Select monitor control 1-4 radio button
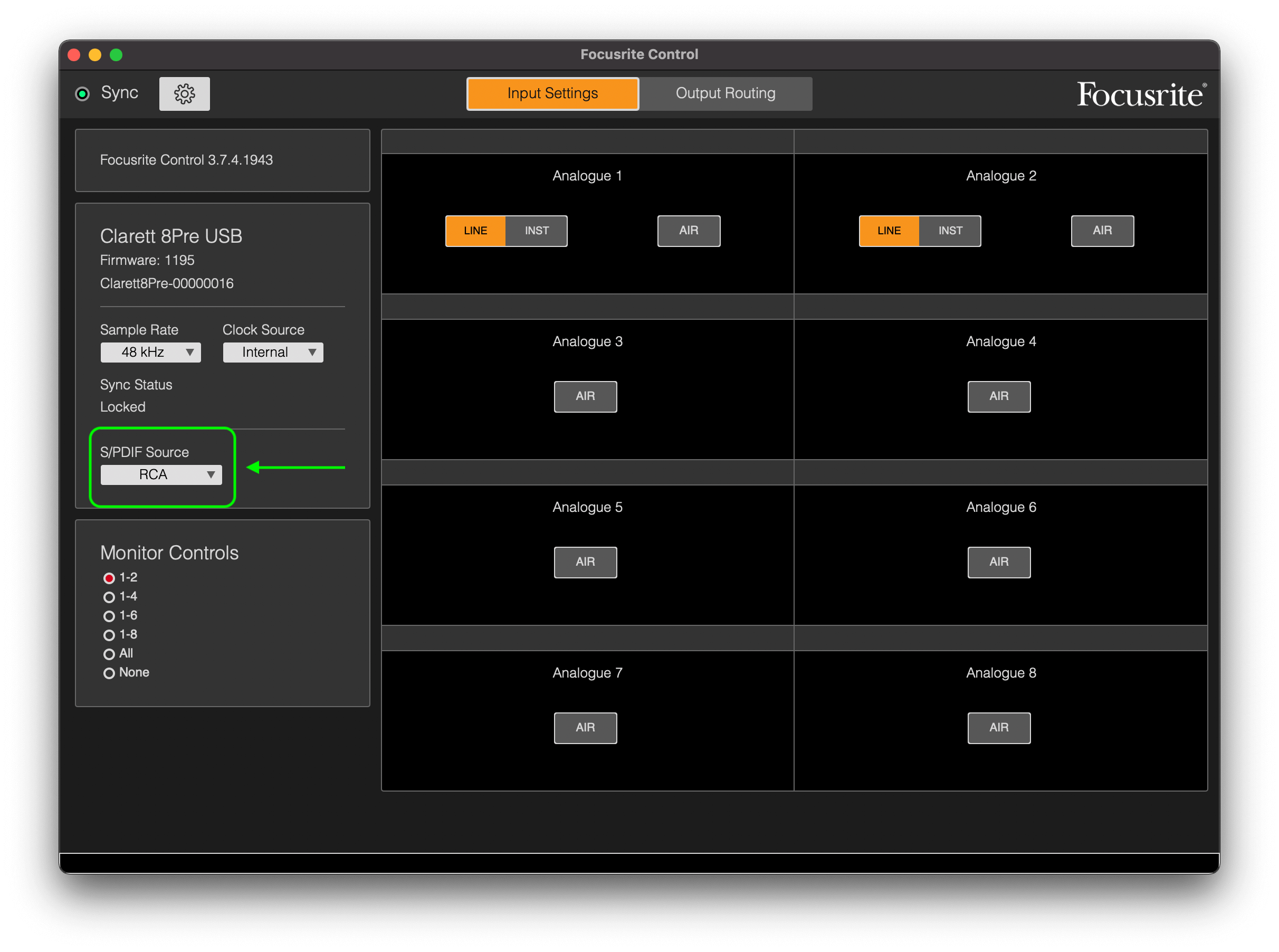 coord(109,597)
